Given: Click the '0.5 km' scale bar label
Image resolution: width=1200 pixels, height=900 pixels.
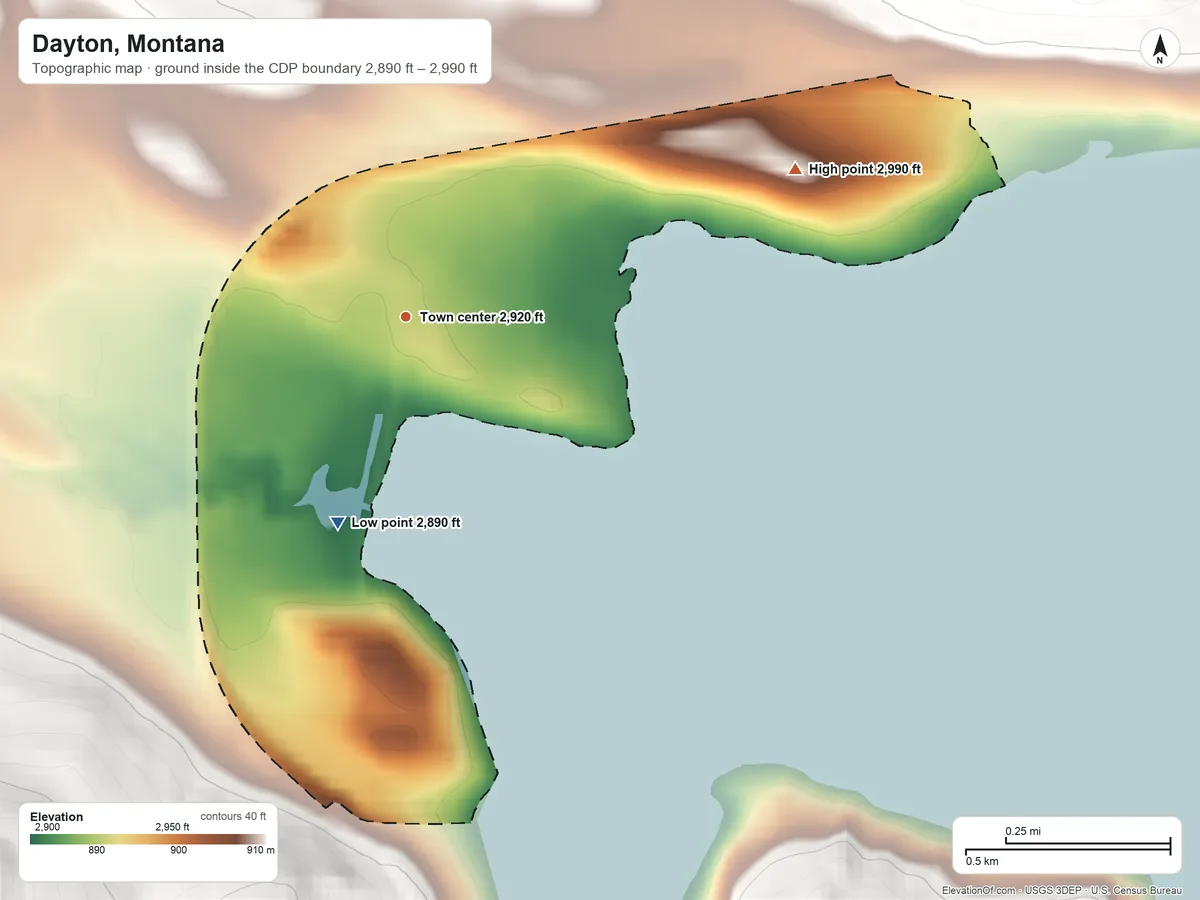Looking at the screenshot, I should [982, 861].
